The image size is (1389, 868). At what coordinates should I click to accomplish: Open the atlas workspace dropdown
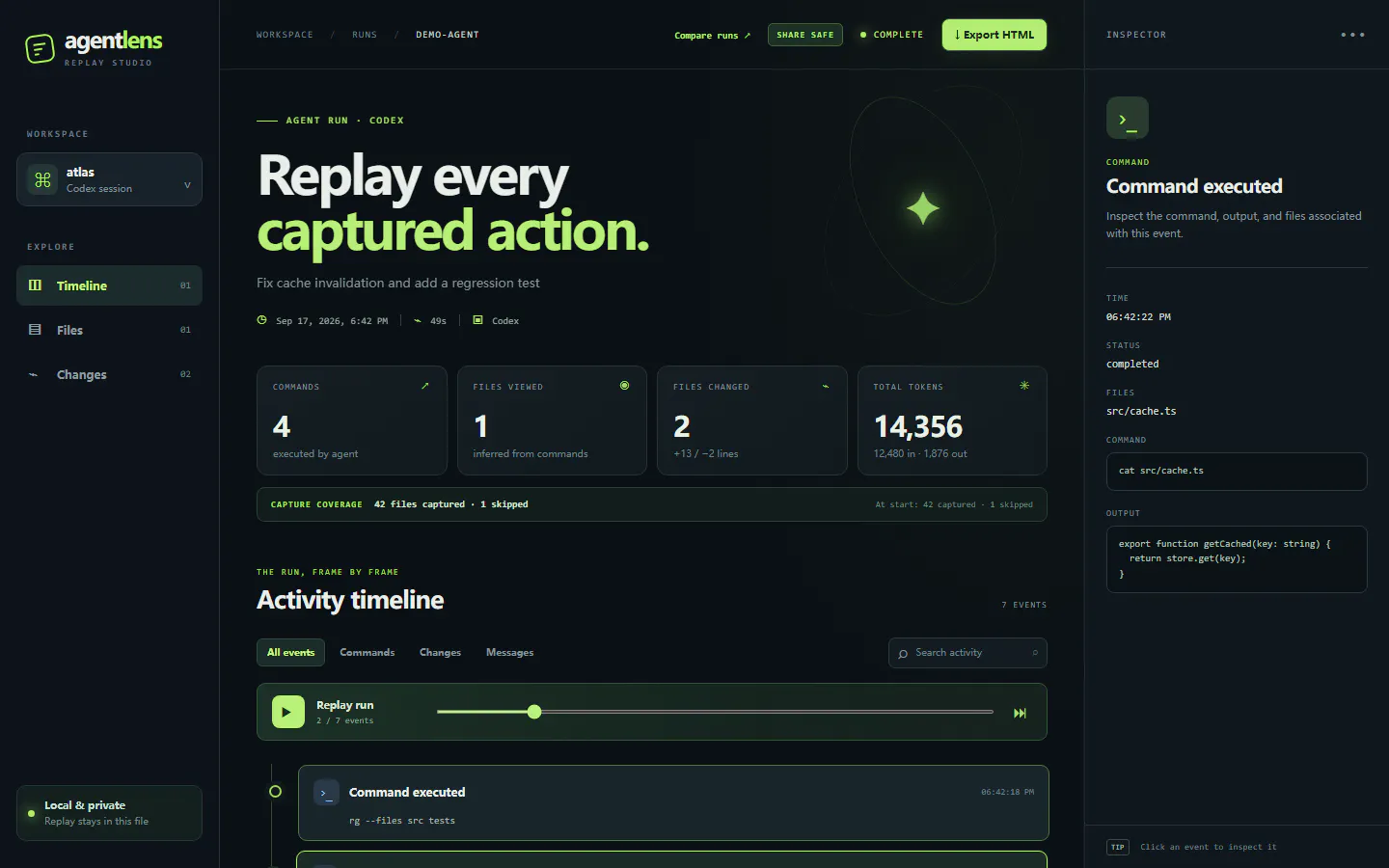[x=109, y=179]
